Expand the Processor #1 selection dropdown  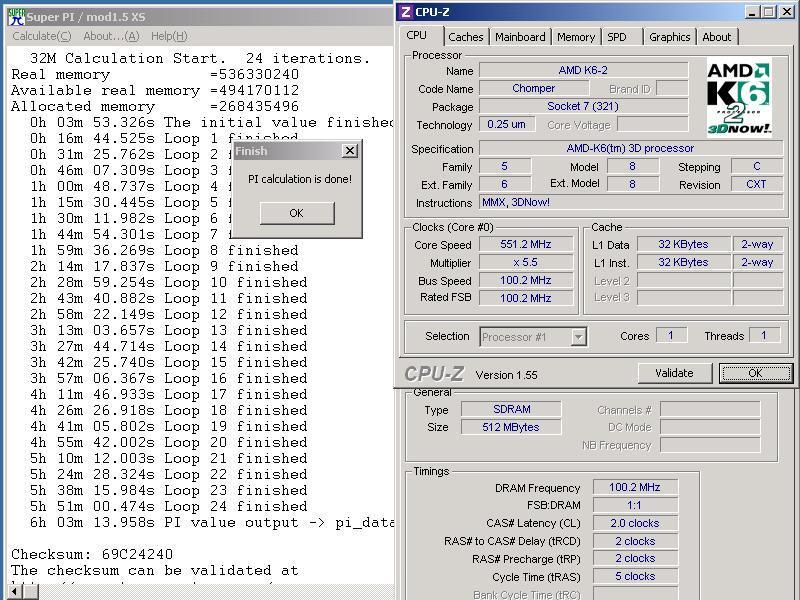578,337
